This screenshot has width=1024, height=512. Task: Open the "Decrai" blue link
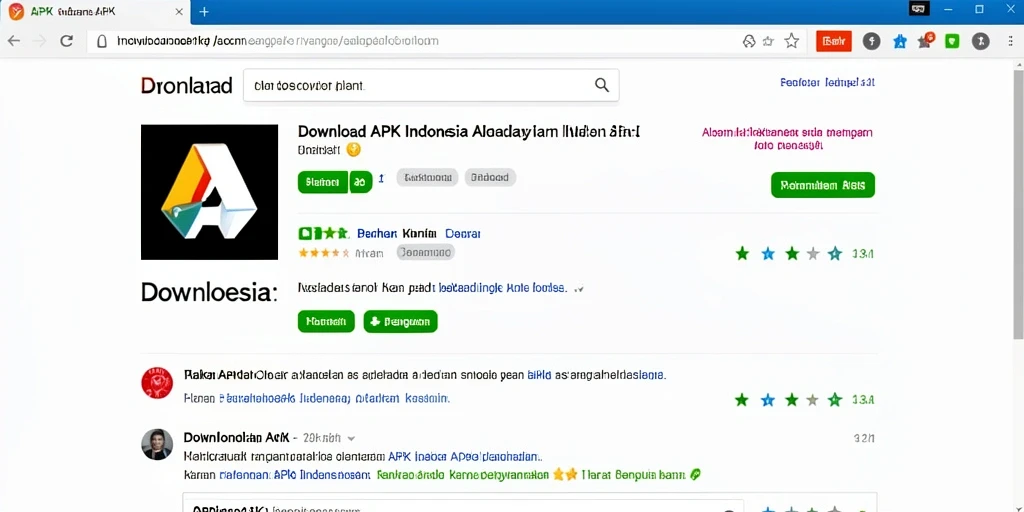pyautogui.click(x=462, y=233)
